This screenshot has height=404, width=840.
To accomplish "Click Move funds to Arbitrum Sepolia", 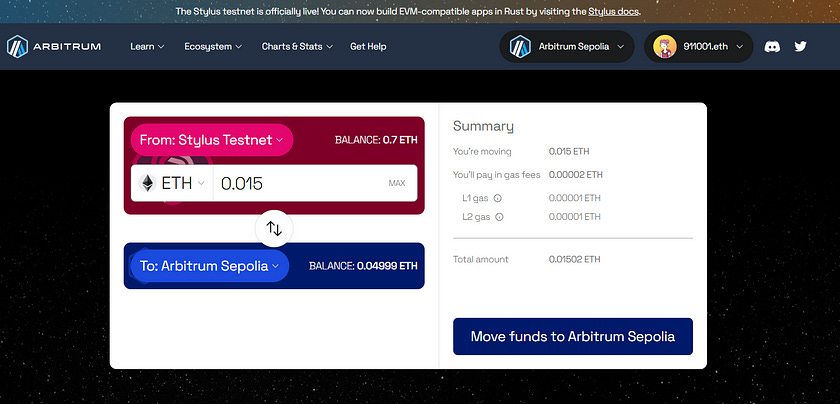I will pos(573,336).
